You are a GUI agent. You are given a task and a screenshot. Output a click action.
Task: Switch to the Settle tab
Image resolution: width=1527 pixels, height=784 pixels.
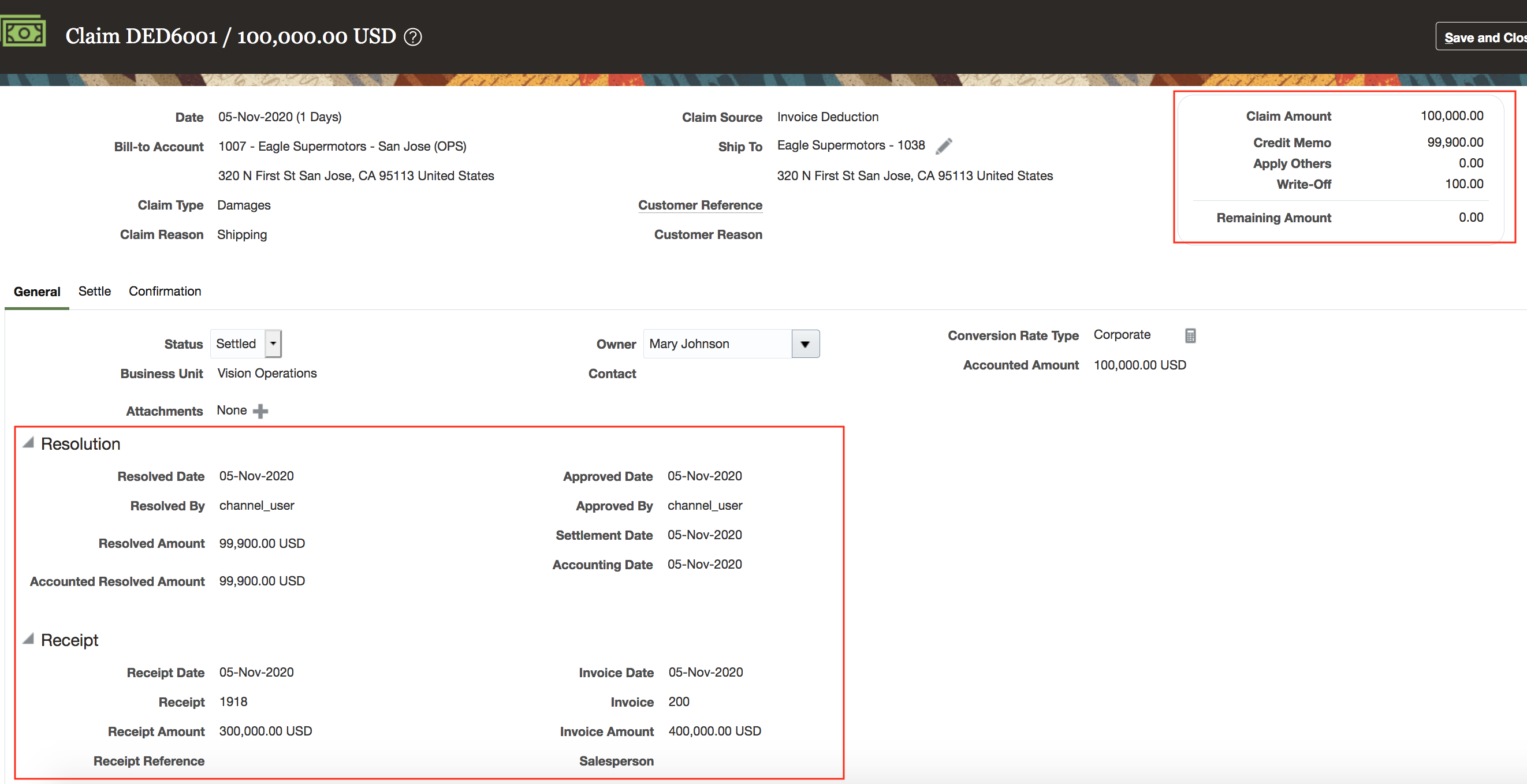pos(94,291)
